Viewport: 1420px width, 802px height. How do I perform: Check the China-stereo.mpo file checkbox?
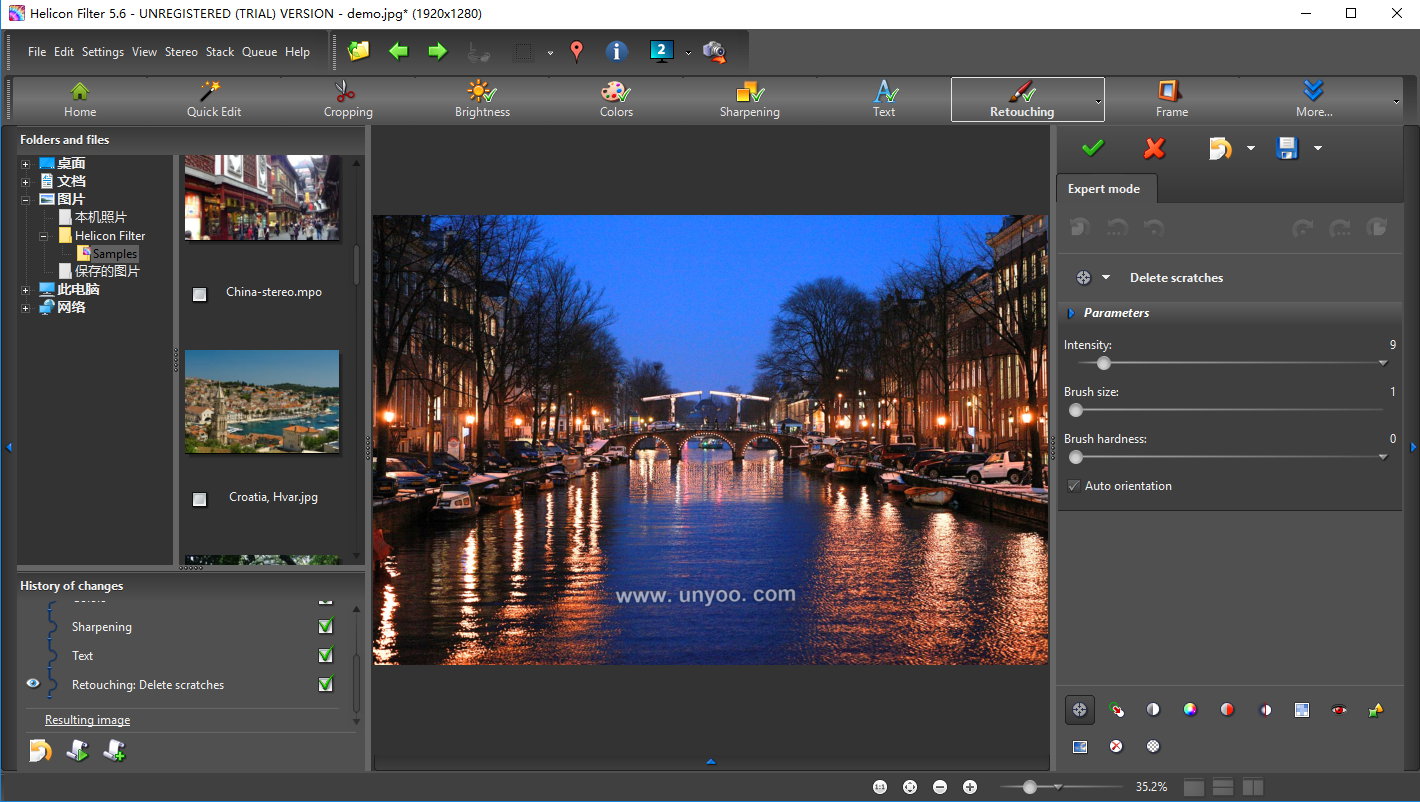199,294
